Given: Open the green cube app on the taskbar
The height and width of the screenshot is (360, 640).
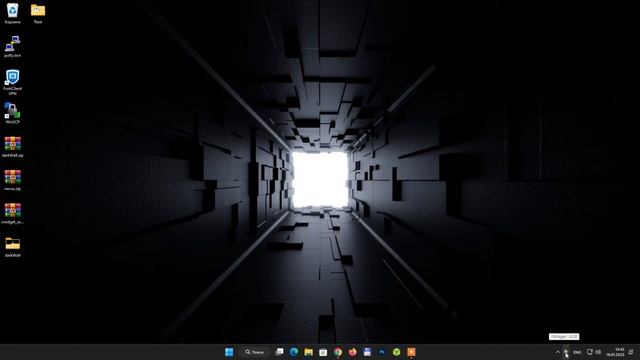Looking at the screenshot, I should 397,352.
